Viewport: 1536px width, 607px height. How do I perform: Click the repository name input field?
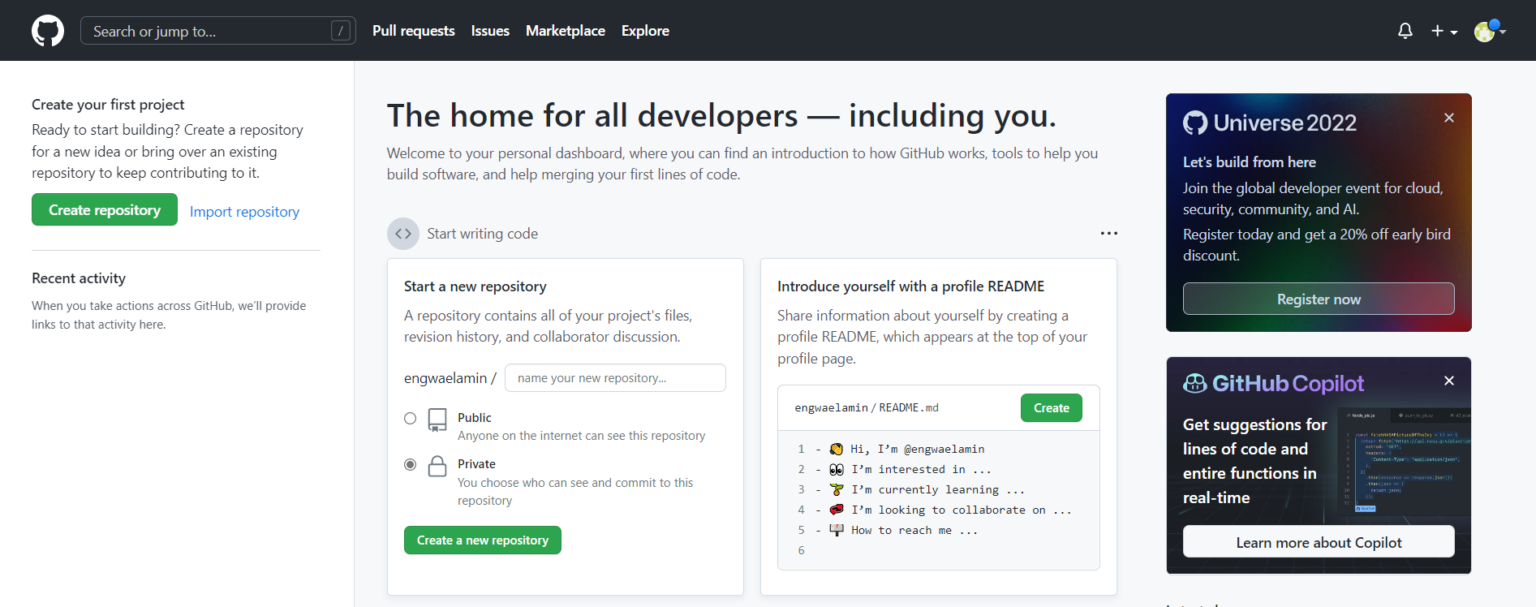tap(614, 377)
